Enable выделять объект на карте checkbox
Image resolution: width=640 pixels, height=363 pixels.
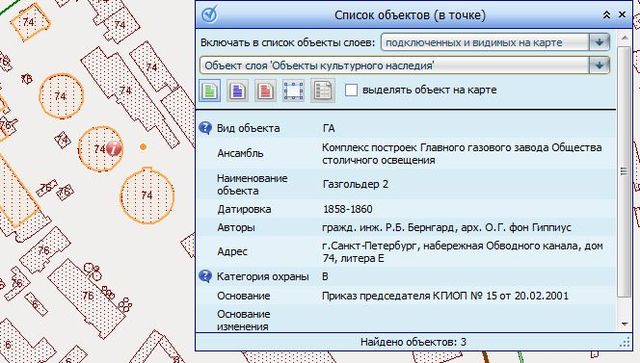click(x=351, y=90)
